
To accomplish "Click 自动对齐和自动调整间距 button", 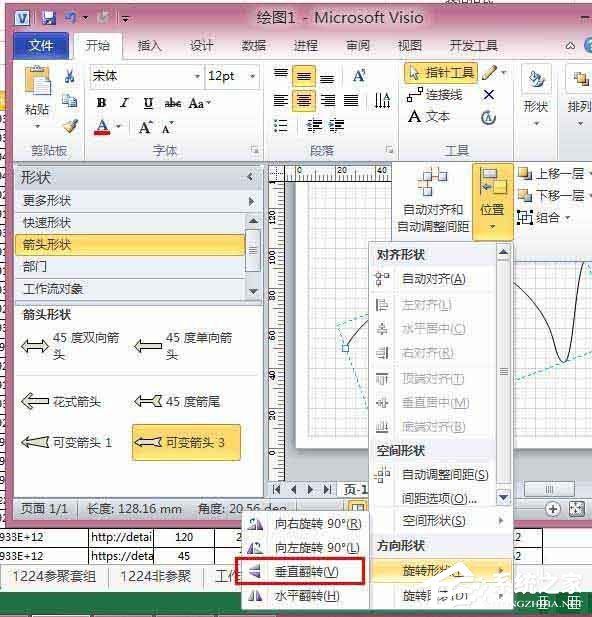I will pyautogui.click(x=433, y=200).
